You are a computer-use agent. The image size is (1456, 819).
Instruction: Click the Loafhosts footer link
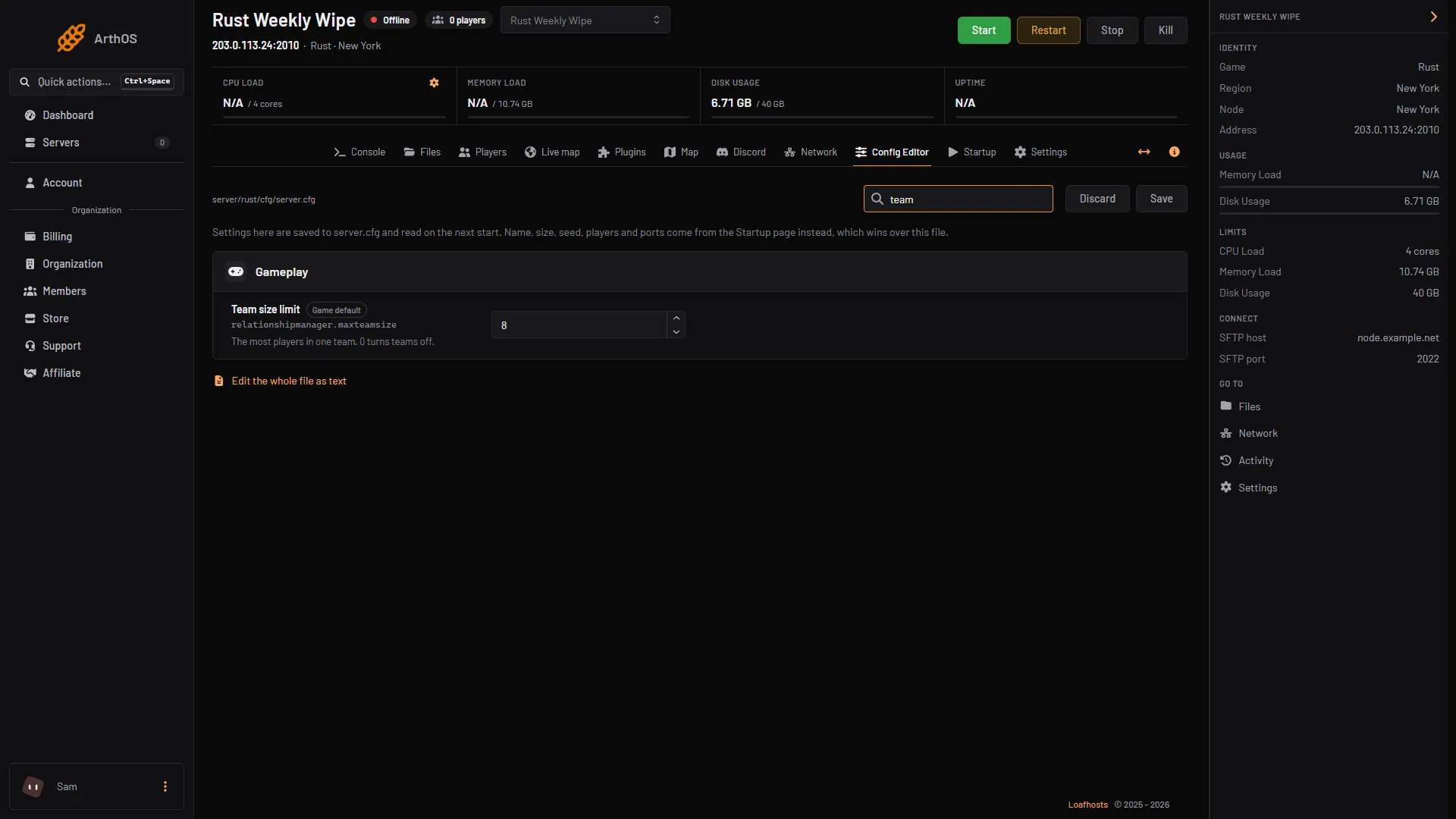click(1087, 805)
